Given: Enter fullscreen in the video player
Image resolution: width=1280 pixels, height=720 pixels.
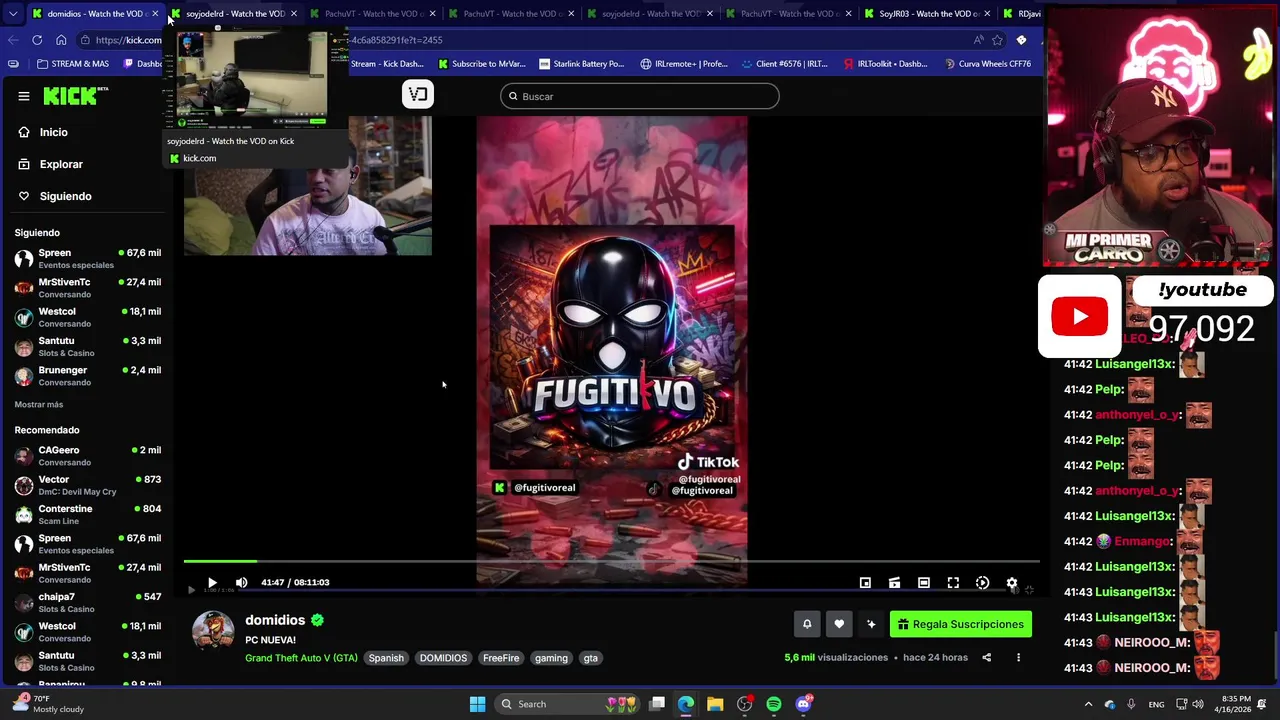Looking at the screenshot, I should 953,583.
